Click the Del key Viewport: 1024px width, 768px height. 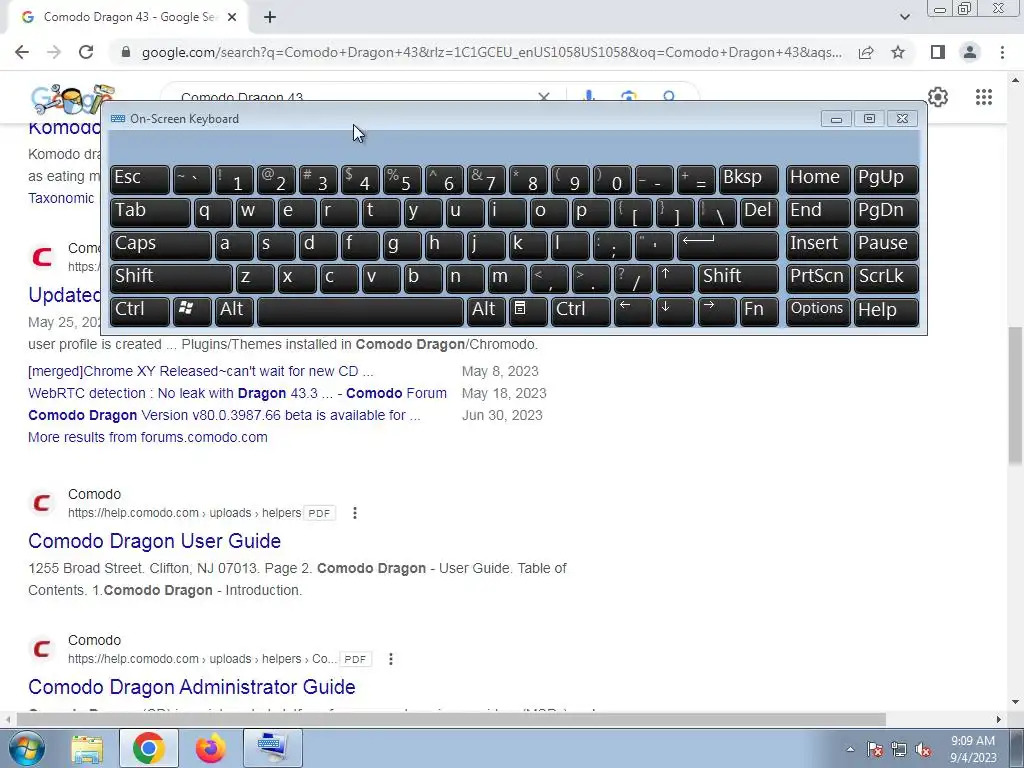tap(759, 213)
